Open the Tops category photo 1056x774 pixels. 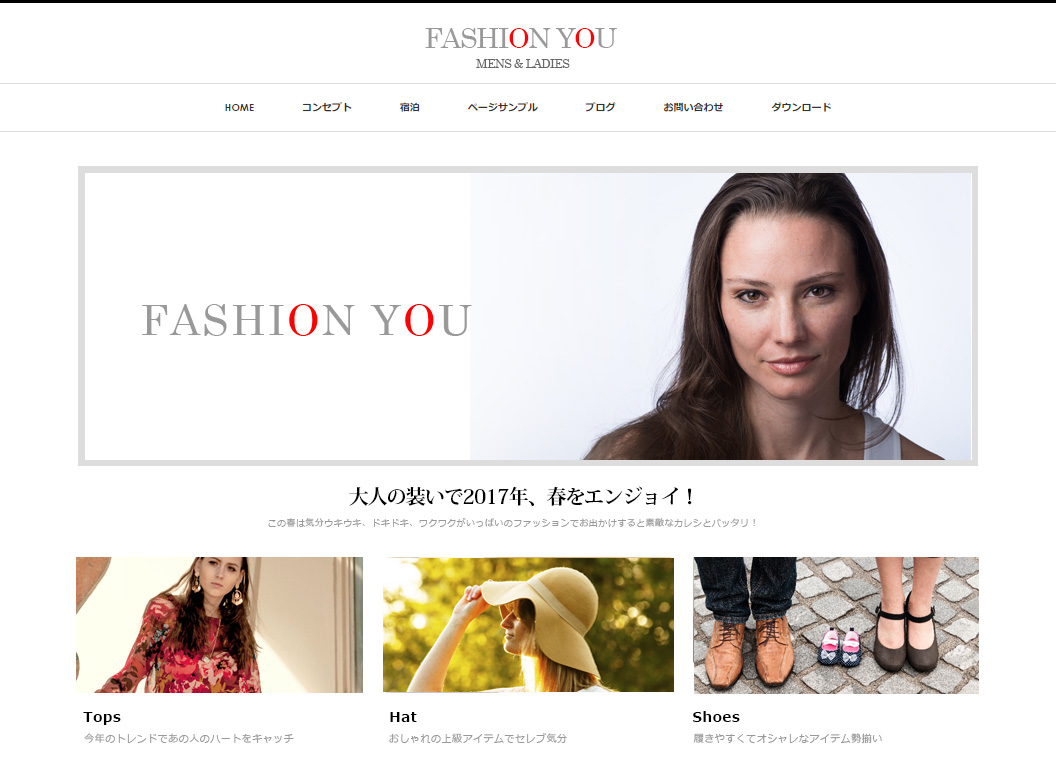coord(220,624)
